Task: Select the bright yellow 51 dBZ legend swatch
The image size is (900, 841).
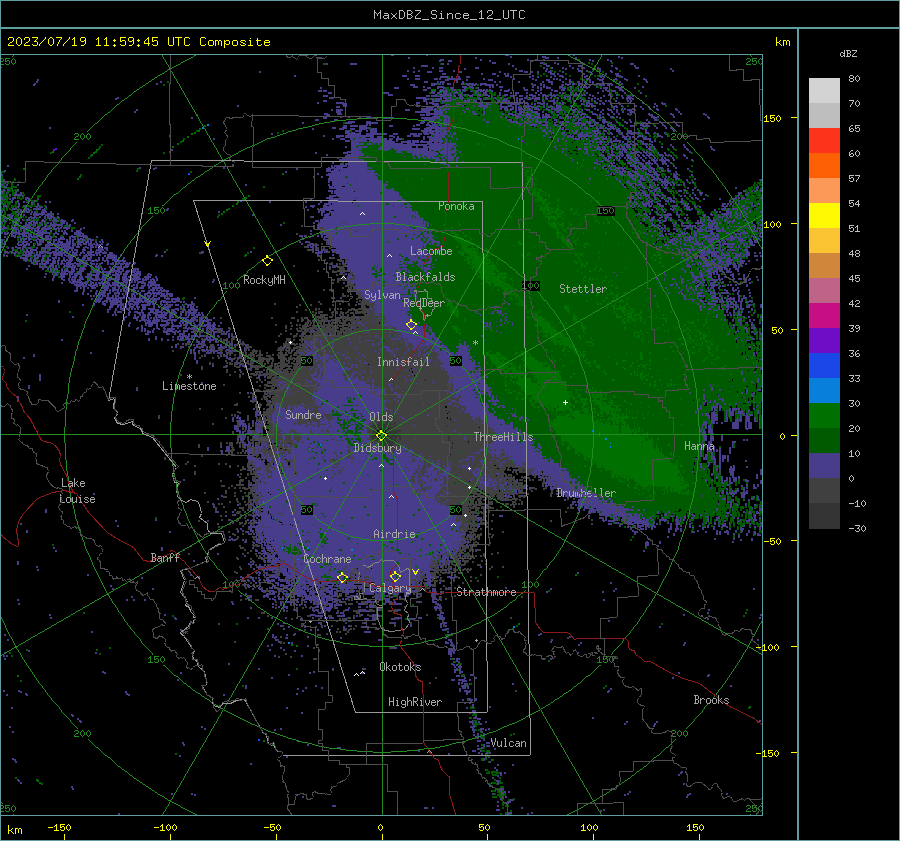Action: 824,215
